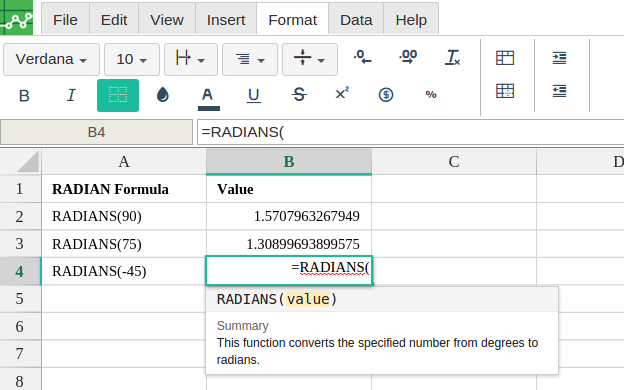Open the font size 10 dropdown

point(132,60)
